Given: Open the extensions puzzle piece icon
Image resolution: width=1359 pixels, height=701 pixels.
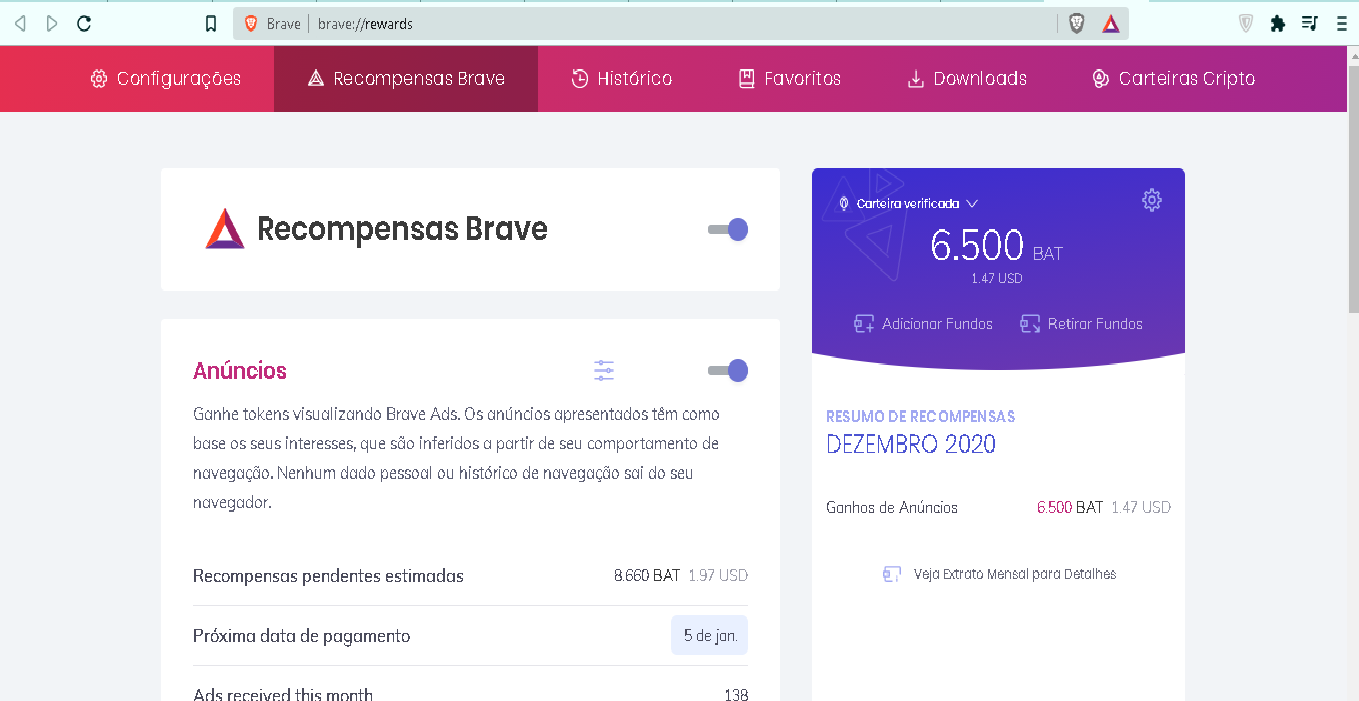Looking at the screenshot, I should point(1277,24).
